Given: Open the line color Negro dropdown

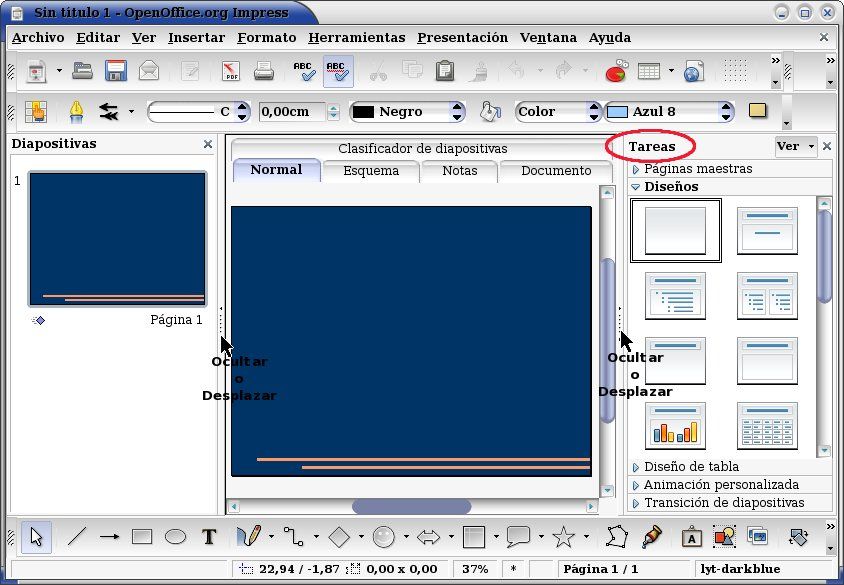Looking at the screenshot, I should coord(458,112).
